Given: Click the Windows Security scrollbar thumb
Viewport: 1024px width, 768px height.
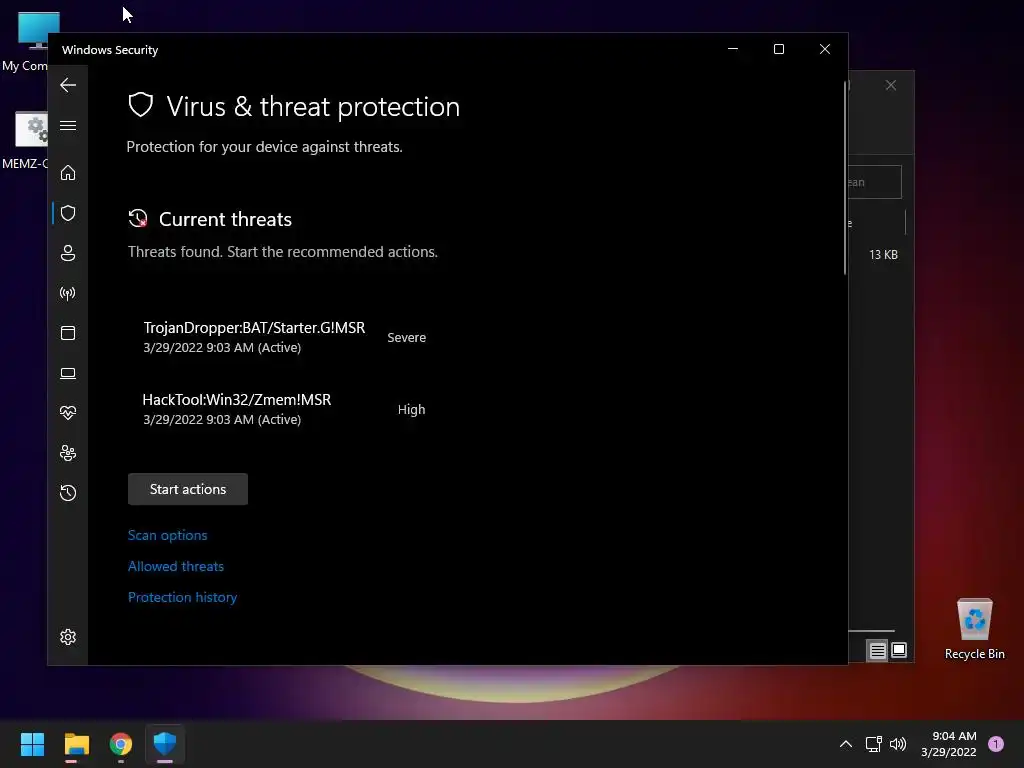Looking at the screenshot, I should (845, 178).
